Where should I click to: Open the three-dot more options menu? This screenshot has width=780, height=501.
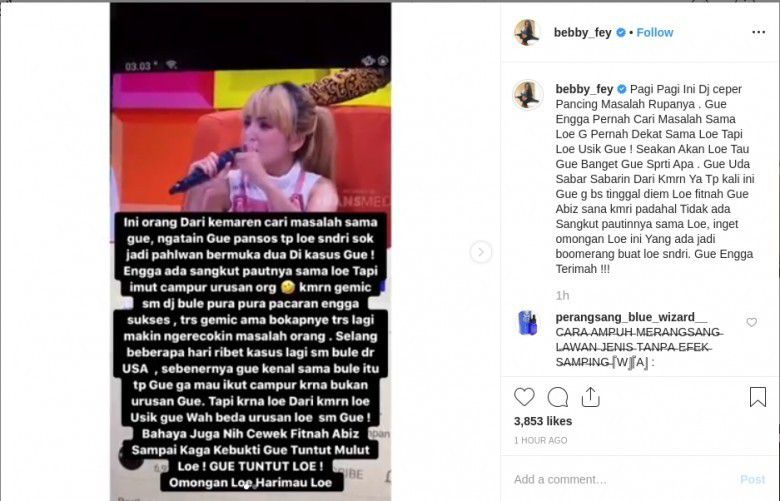click(759, 32)
